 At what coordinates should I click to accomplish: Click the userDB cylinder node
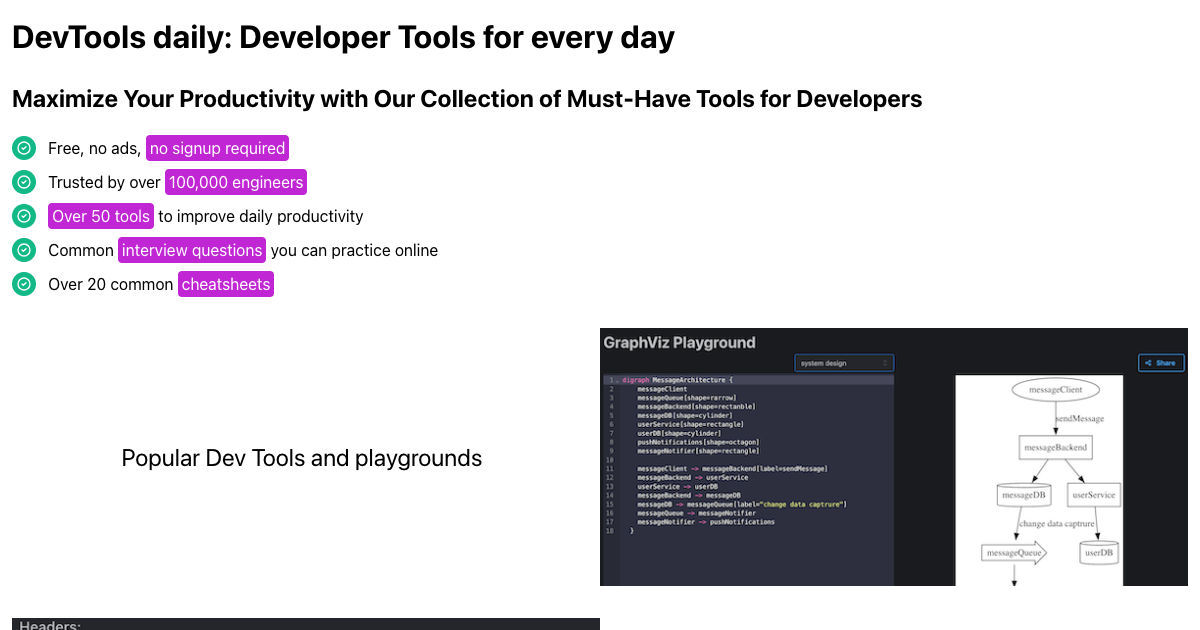(x=1099, y=552)
